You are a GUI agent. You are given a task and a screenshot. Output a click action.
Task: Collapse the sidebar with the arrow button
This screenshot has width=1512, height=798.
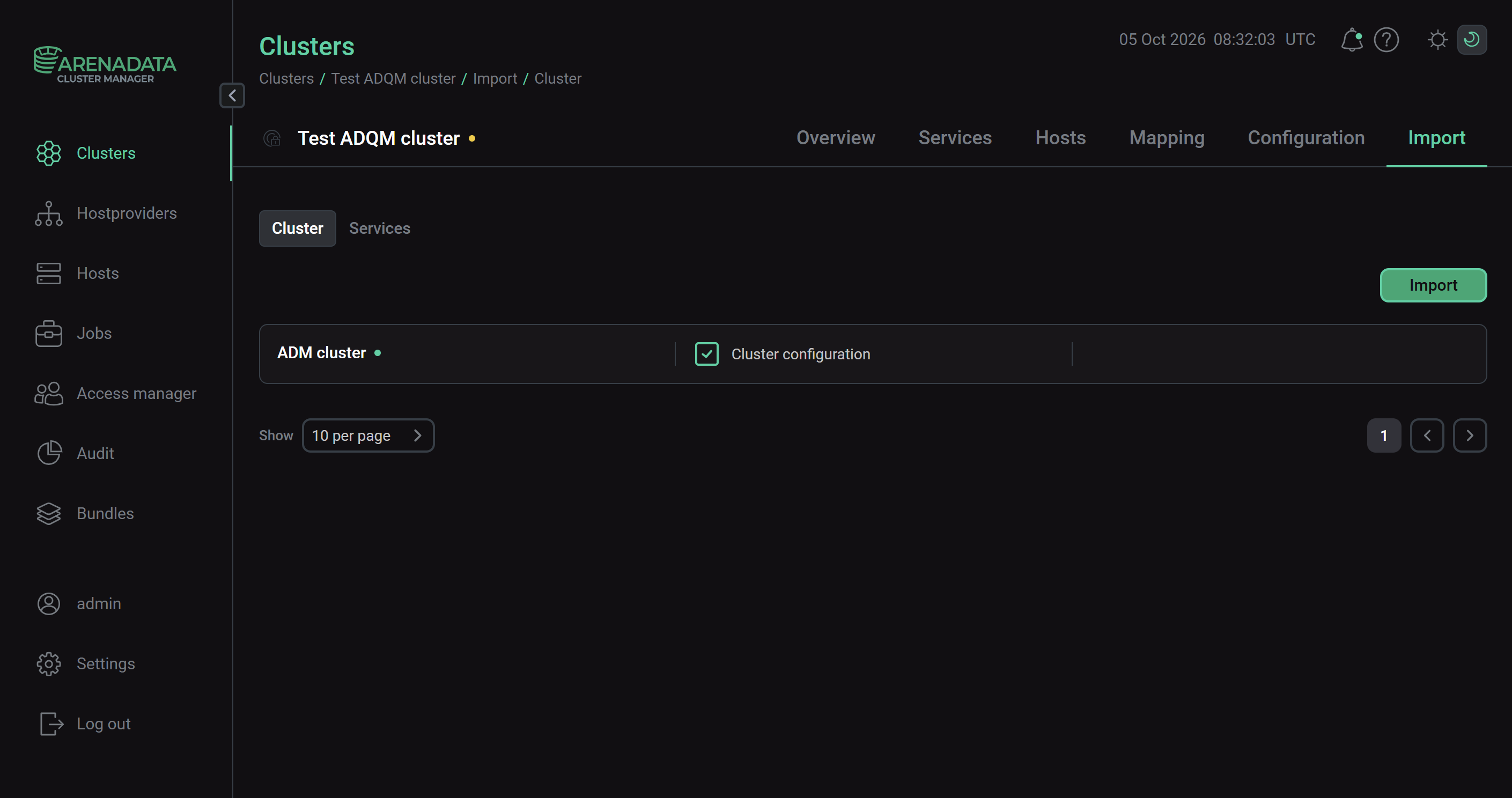click(232, 95)
